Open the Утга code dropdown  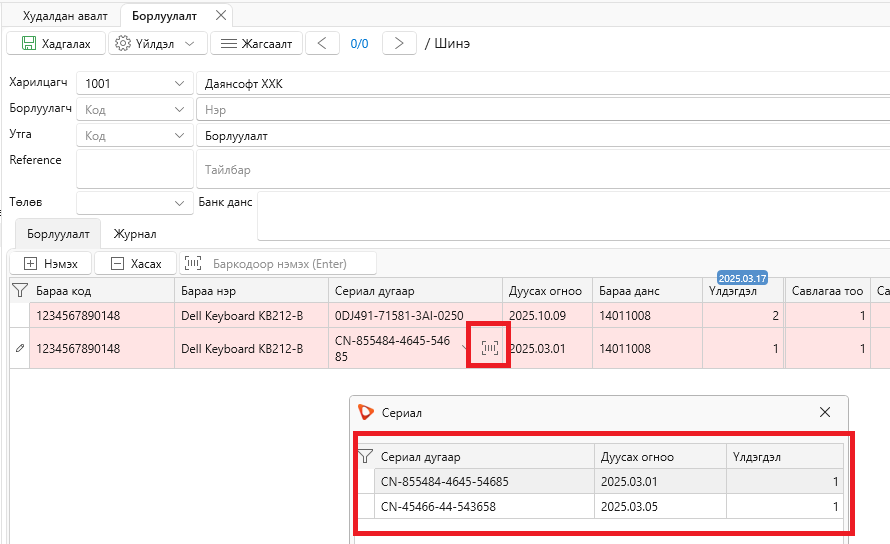[x=179, y=136]
